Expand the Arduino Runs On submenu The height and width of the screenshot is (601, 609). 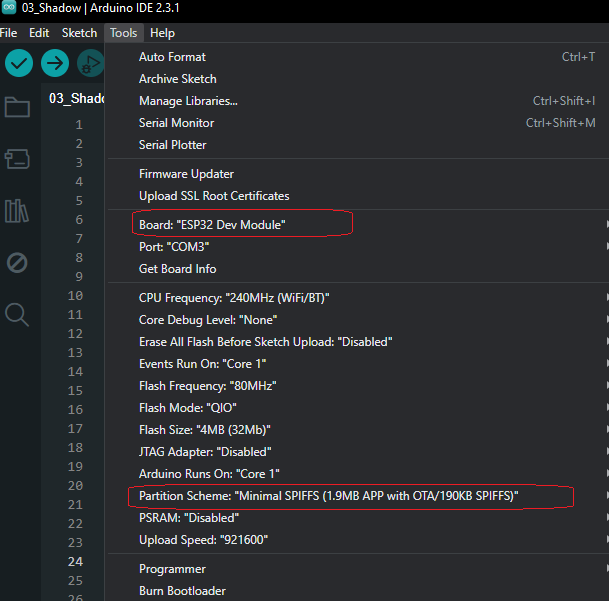click(x=358, y=474)
